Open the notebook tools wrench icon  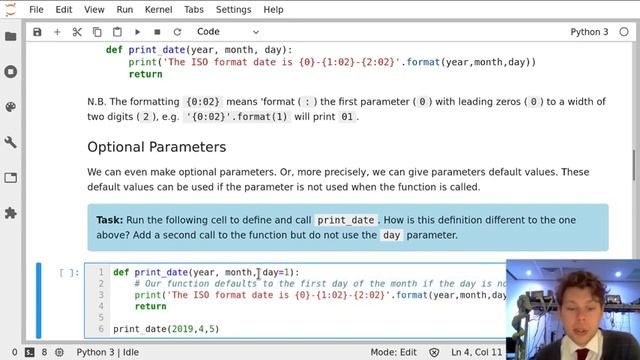[11, 142]
